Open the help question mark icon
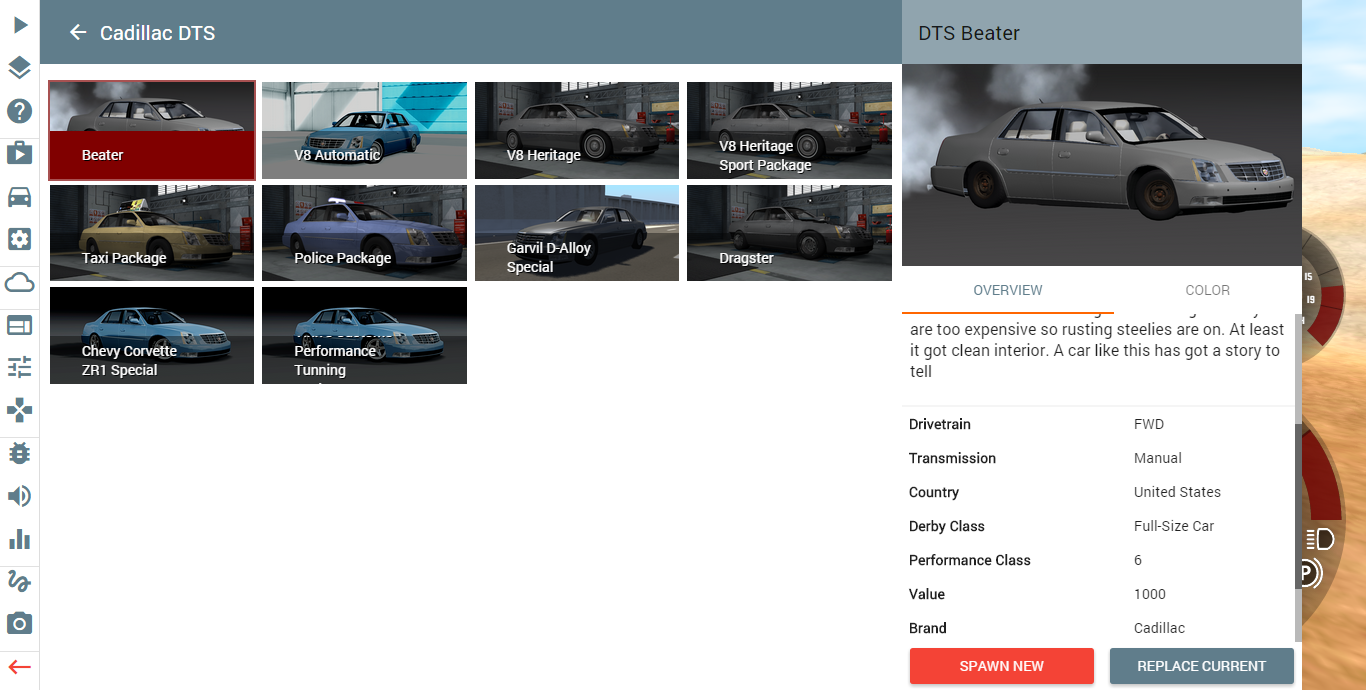The width and height of the screenshot is (1366, 690). click(x=19, y=111)
